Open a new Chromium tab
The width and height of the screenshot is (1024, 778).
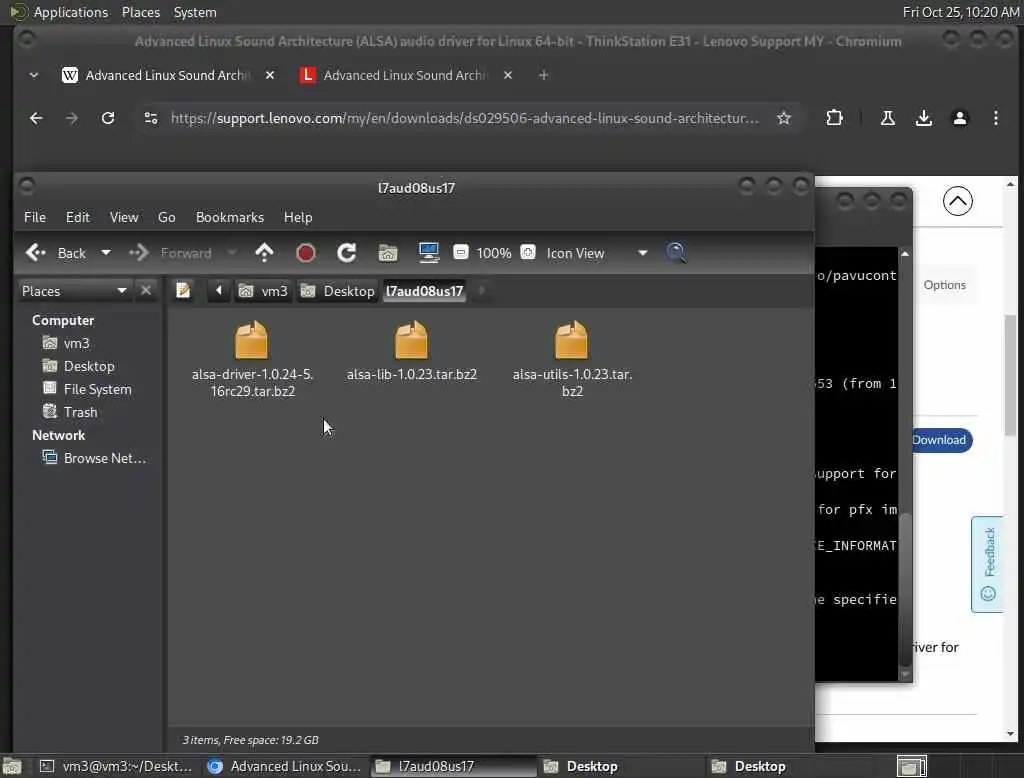point(543,75)
